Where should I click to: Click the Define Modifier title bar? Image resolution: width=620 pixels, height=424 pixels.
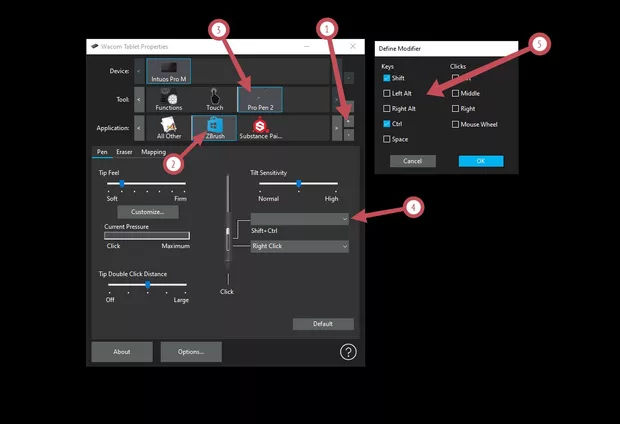coord(446,49)
